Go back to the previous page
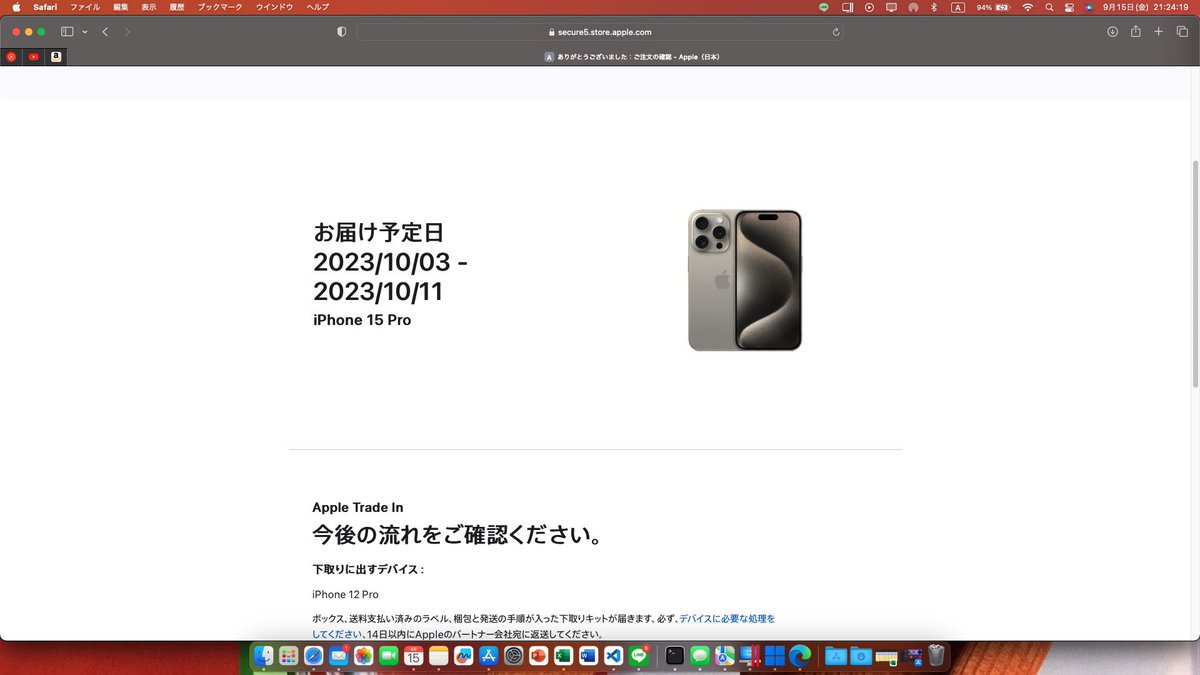This screenshot has height=675, width=1200. point(105,32)
